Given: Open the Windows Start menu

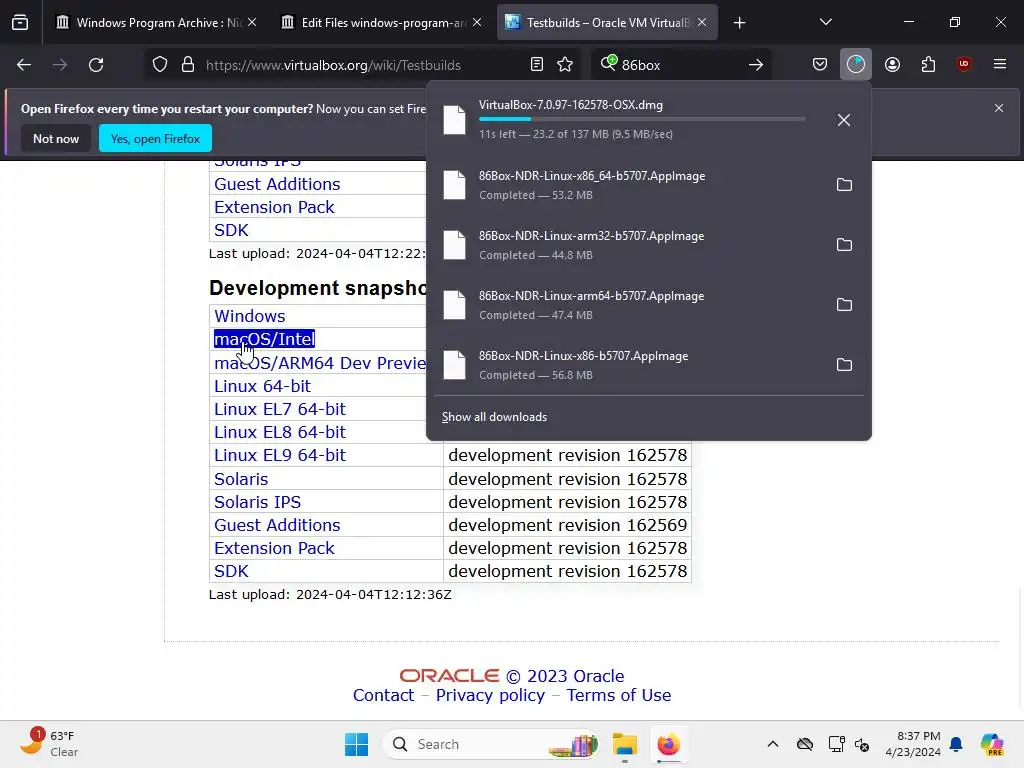Looking at the screenshot, I should coord(357,744).
